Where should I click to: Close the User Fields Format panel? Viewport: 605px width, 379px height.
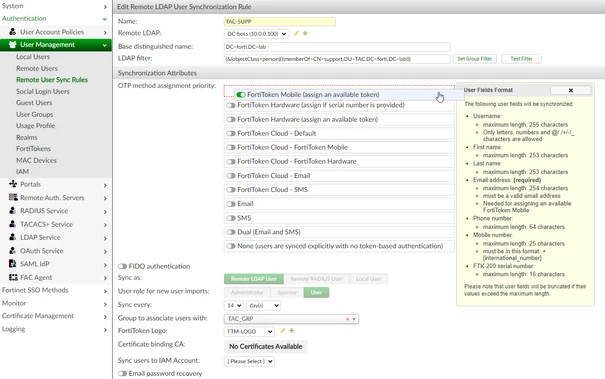[571, 90]
